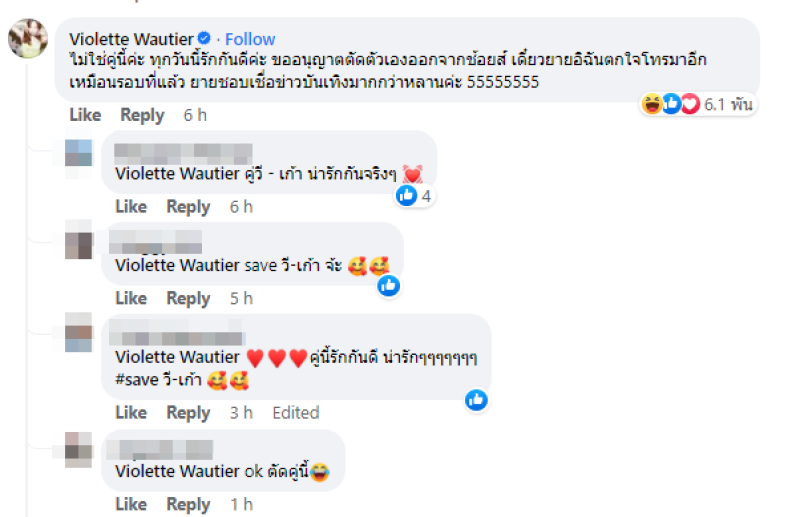
Task: Reply to the คู่วี - เก้า comment
Action: click(x=188, y=207)
